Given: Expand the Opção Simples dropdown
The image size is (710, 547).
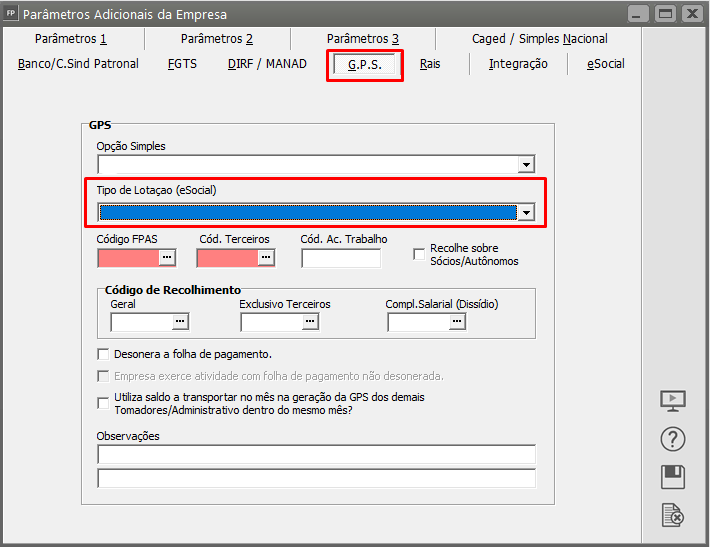Looking at the screenshot, I should click(526, 165).
